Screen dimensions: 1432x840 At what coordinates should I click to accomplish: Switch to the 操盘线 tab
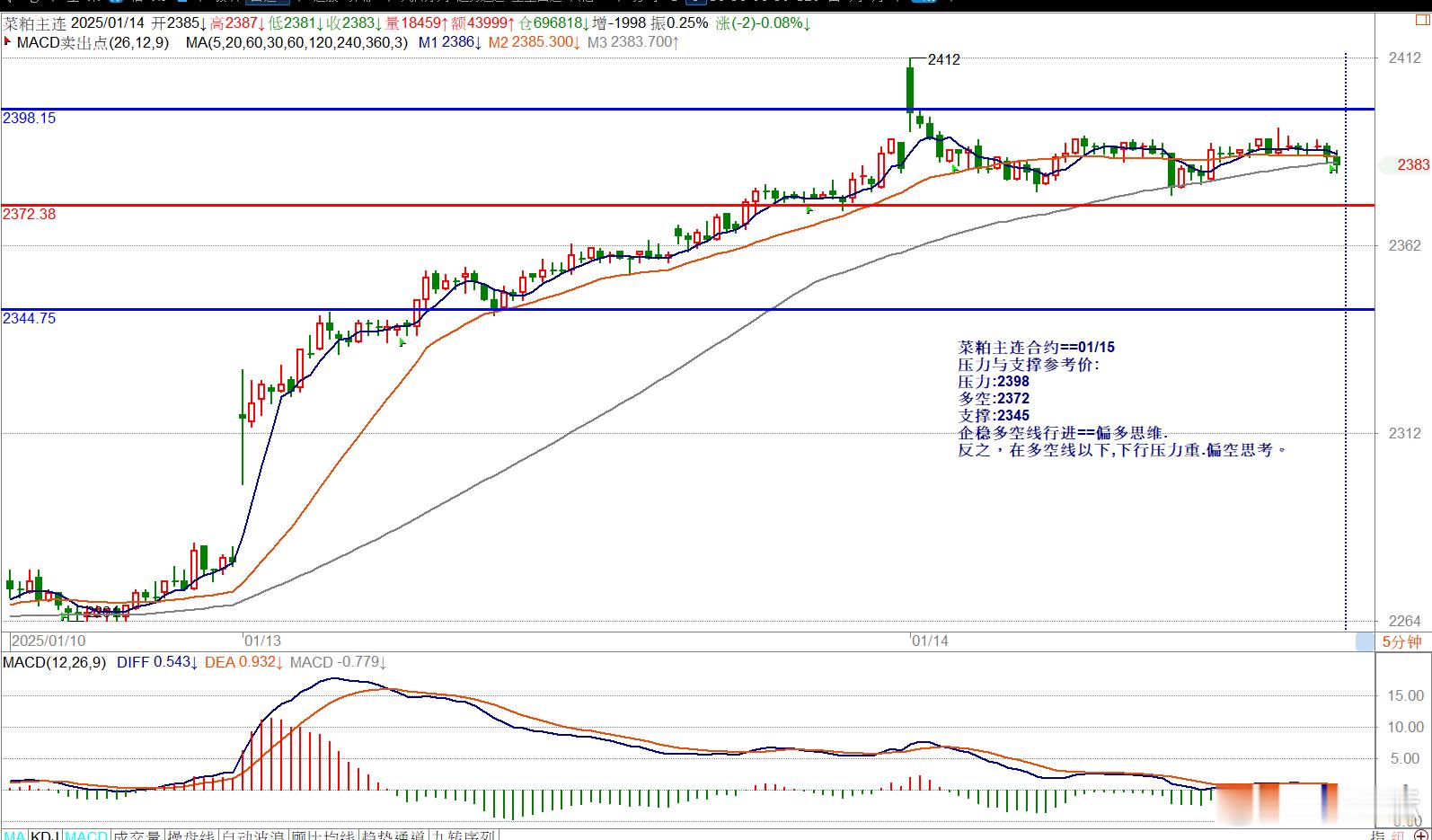click(190, 836)
